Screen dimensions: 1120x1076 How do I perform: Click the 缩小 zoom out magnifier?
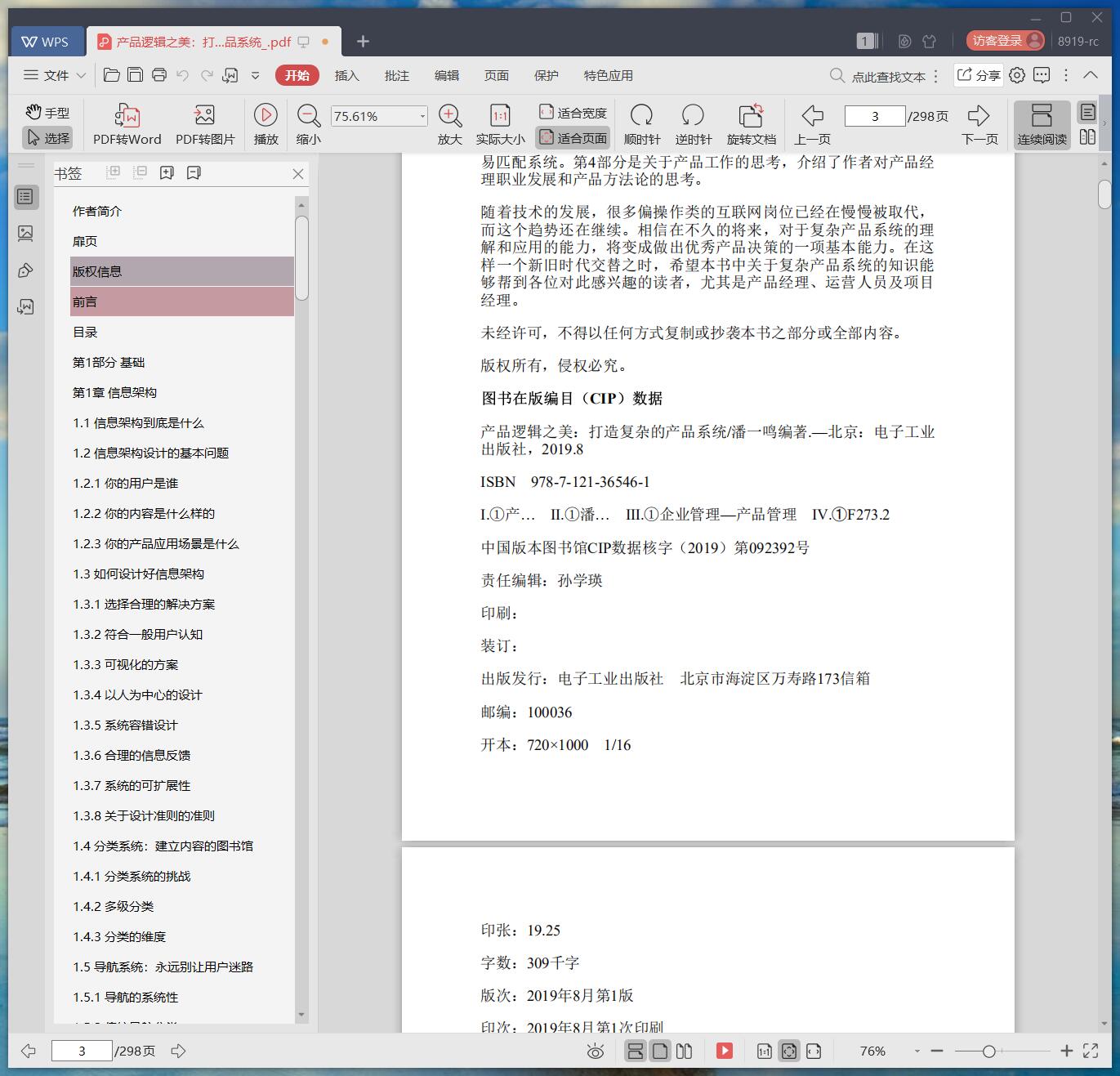click(x=308, y=125)
